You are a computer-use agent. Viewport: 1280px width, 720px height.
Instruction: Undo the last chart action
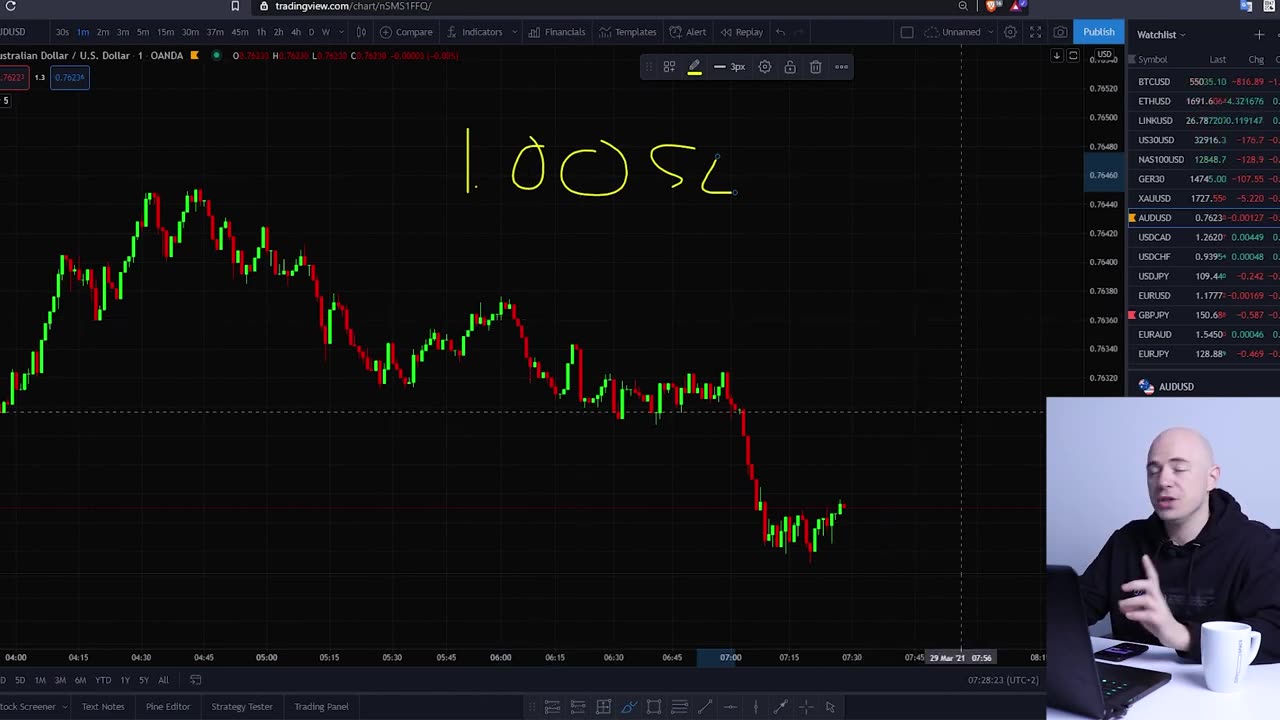coord(780,32)
